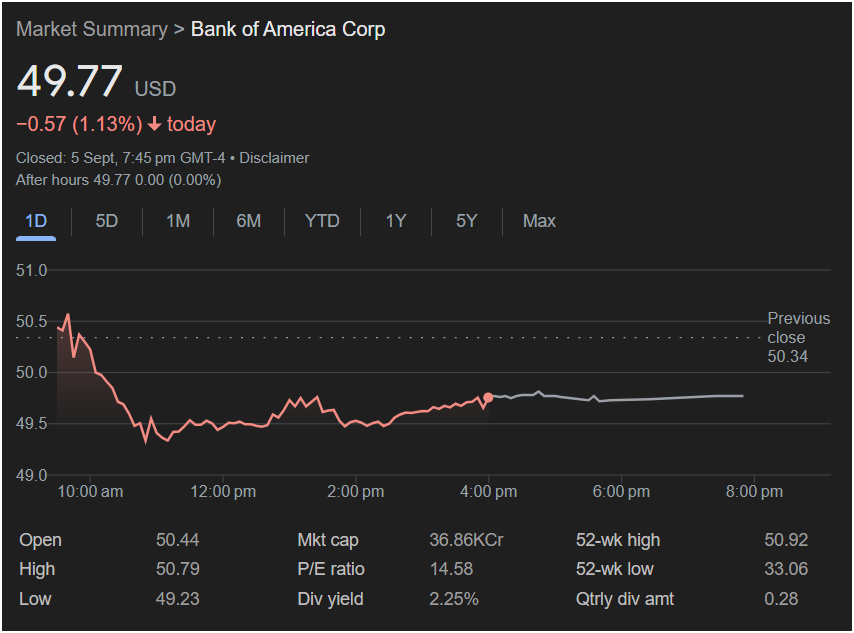Click the 50.5 price axis label
854x633 pixels.
pos(32,321)
